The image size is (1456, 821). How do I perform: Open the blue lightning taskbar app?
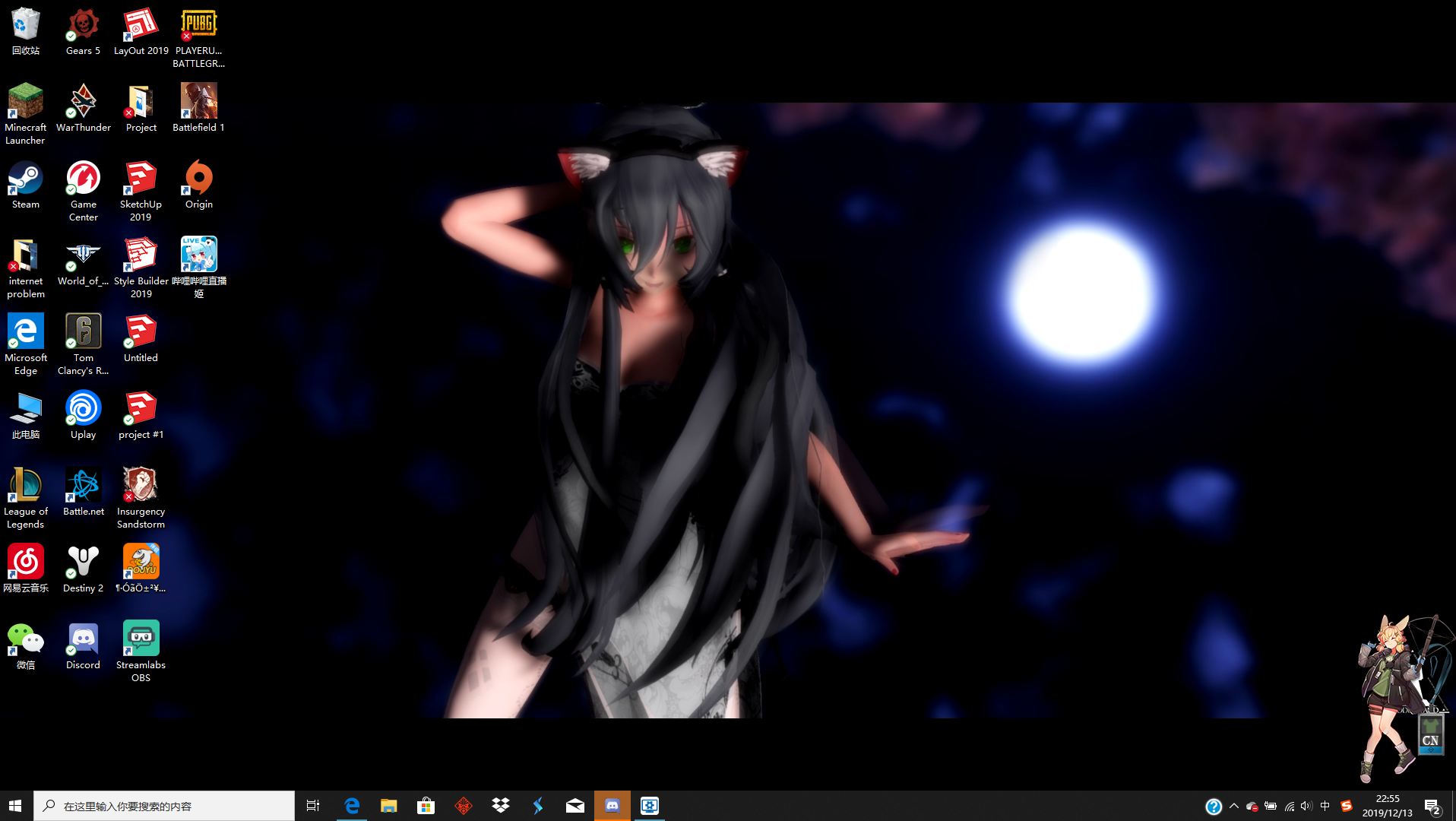(x=538, y=806)
